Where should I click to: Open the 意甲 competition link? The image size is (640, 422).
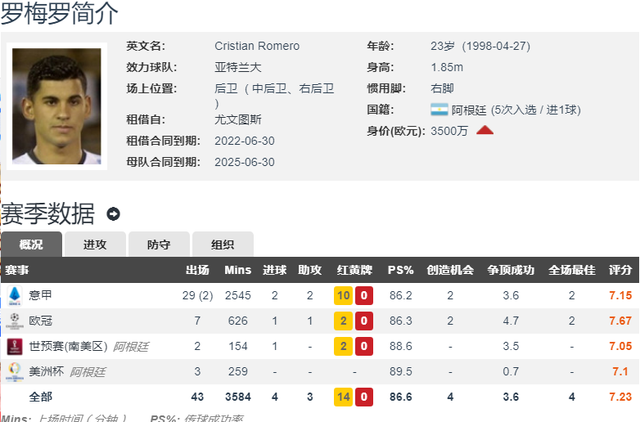(40, 295)
